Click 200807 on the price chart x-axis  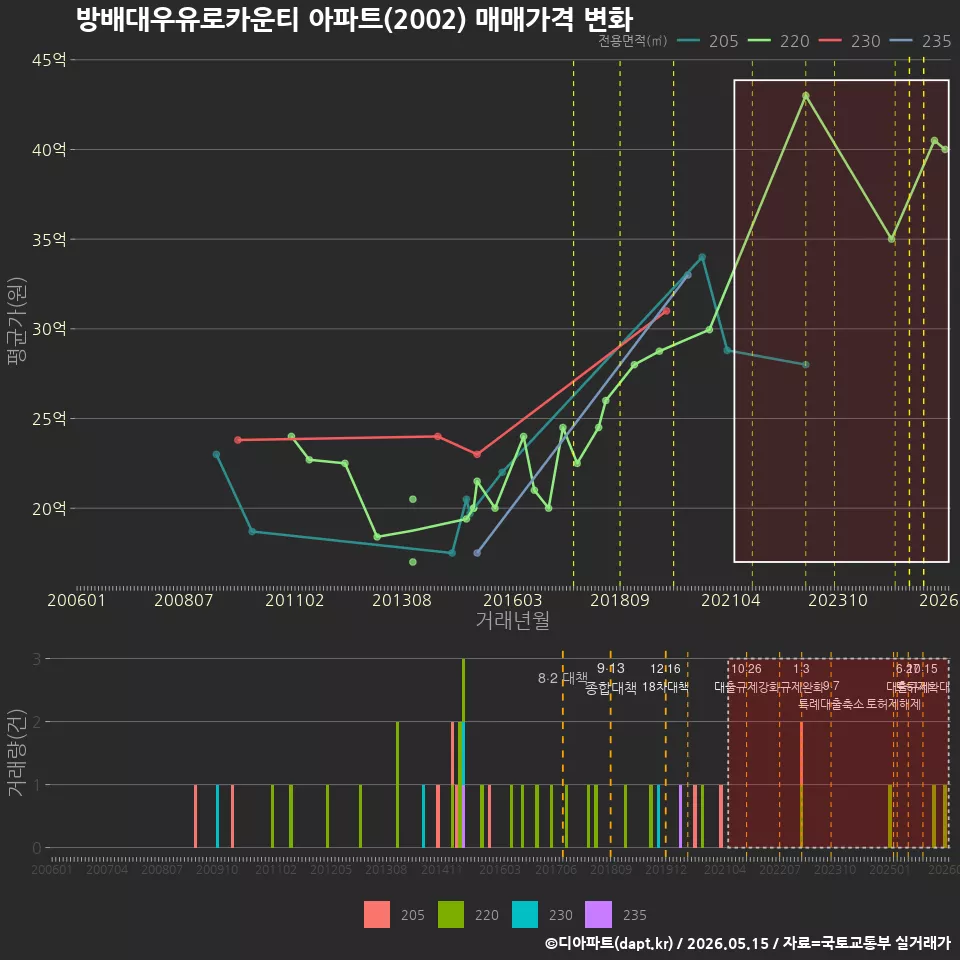(183, 600)
